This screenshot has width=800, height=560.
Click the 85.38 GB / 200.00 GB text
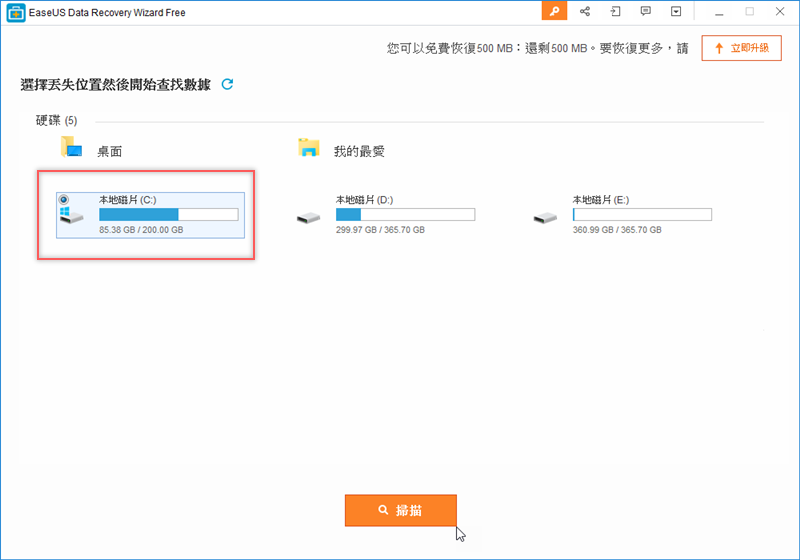[x=141, y=230]
